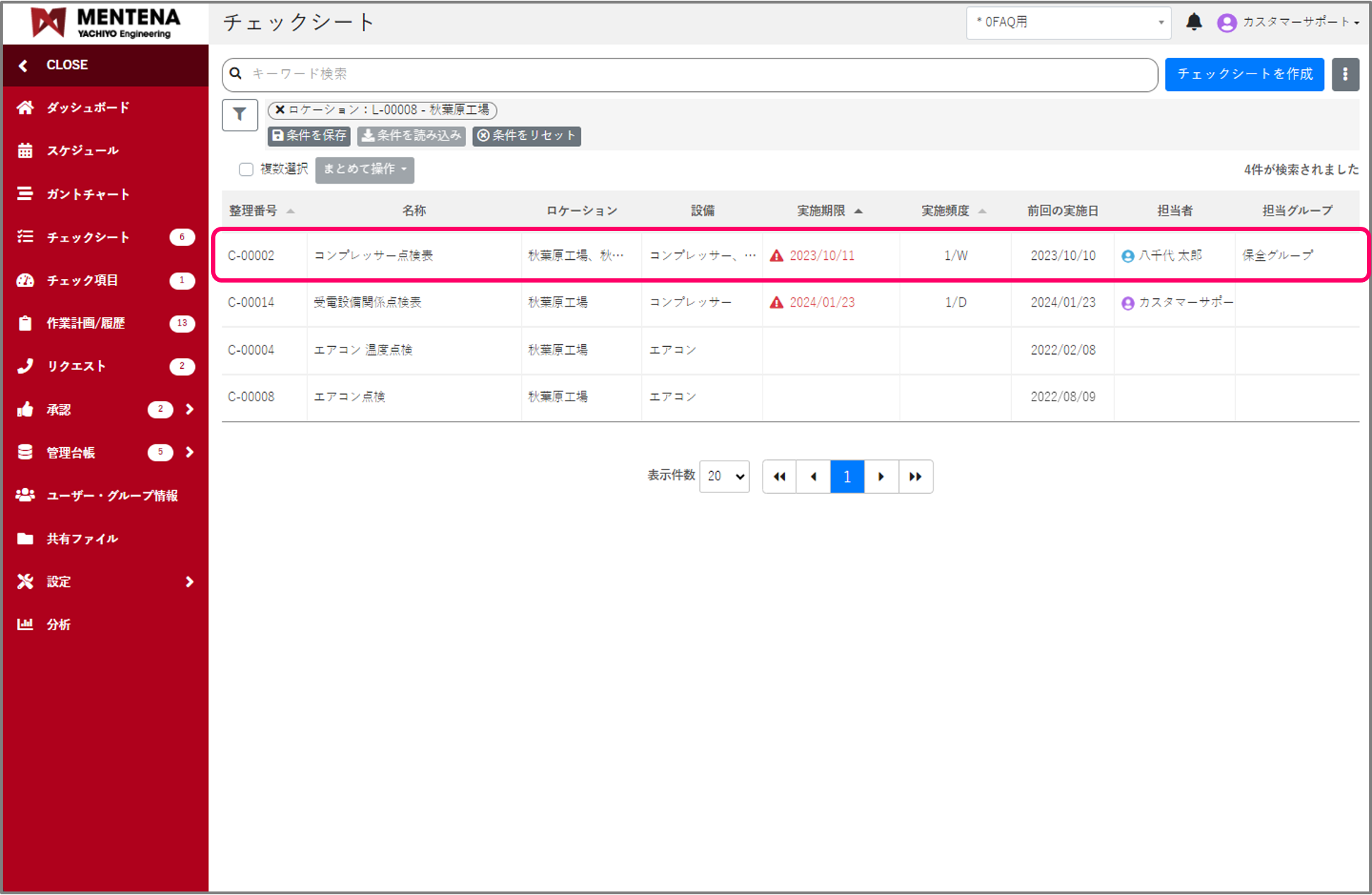Screen dimensions: 1372x895
Task: Open the まとめて操作 dropdown
Action: click(364, 170)
